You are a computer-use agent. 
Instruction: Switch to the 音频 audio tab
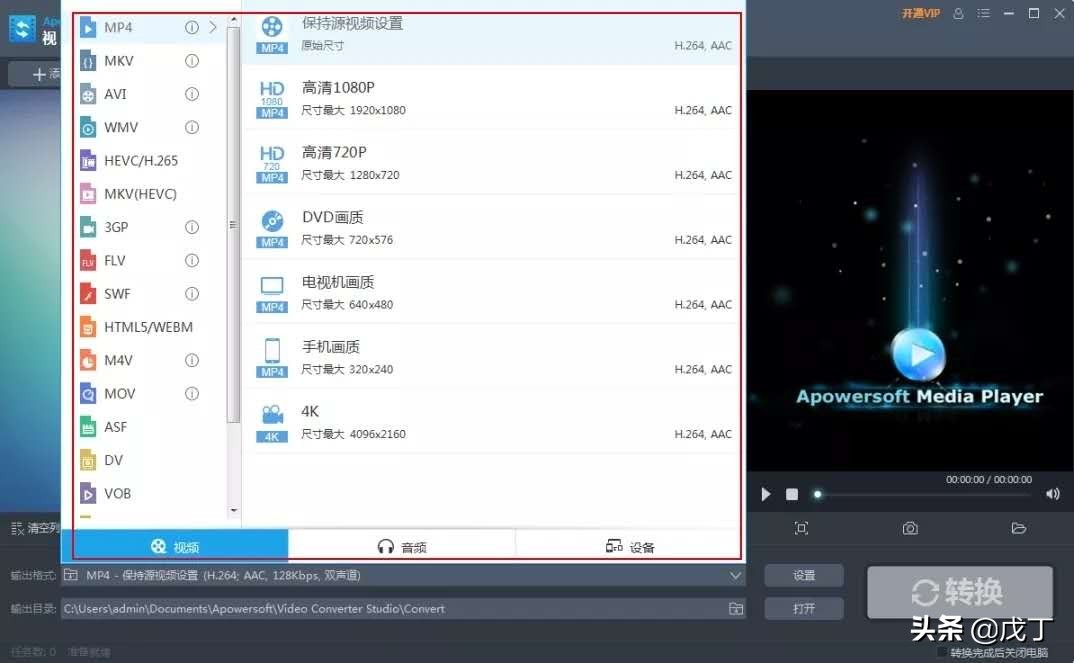(x=404, y=546)
